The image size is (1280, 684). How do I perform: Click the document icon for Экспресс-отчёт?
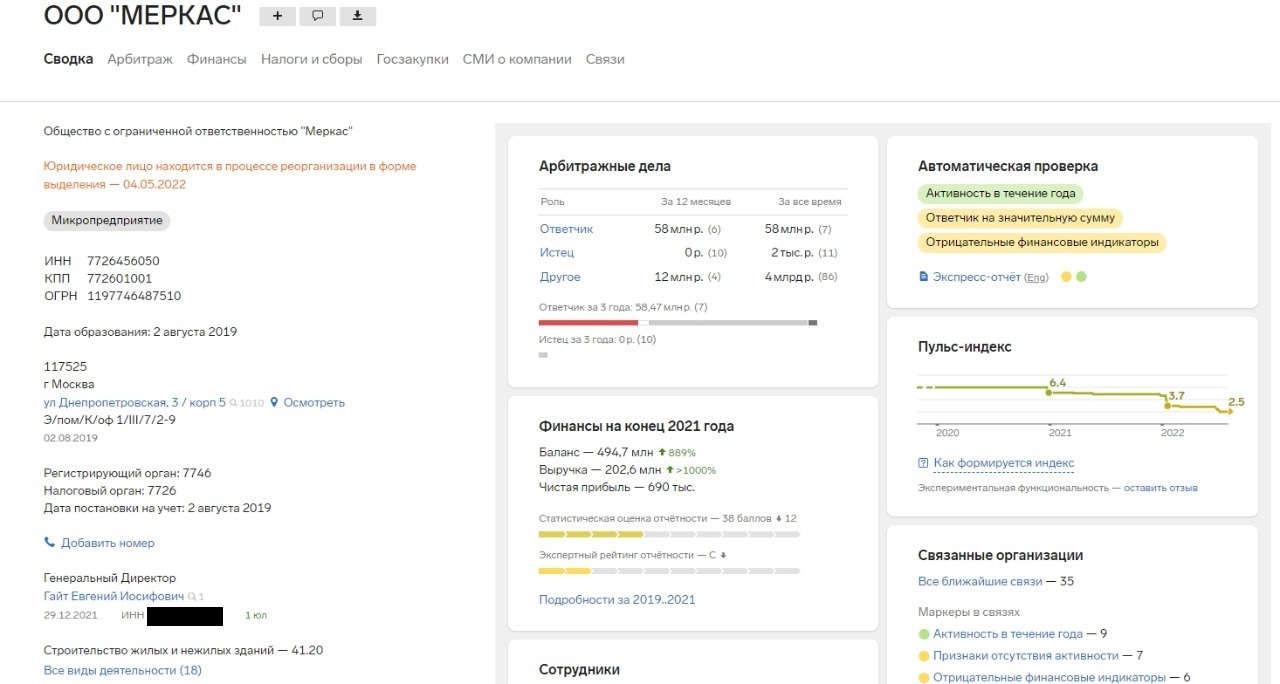(923, 276)
